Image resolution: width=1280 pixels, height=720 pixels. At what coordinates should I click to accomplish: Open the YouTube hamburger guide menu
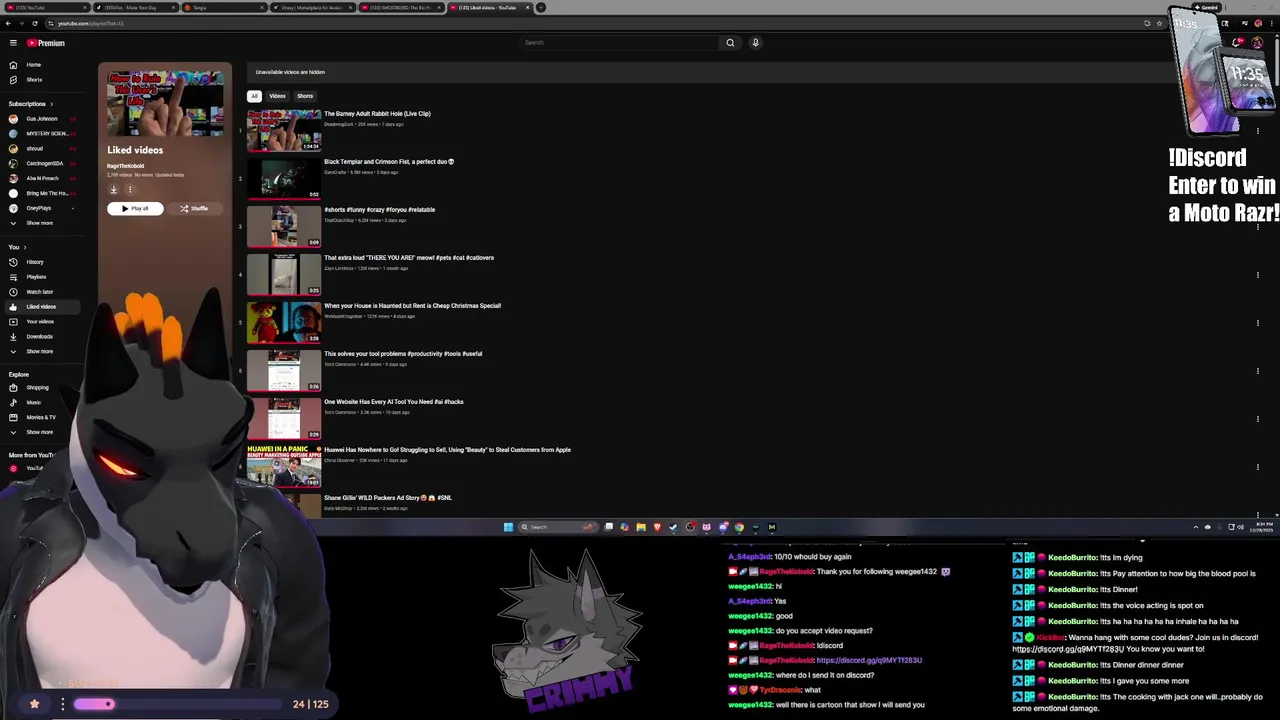click(13, 43)
